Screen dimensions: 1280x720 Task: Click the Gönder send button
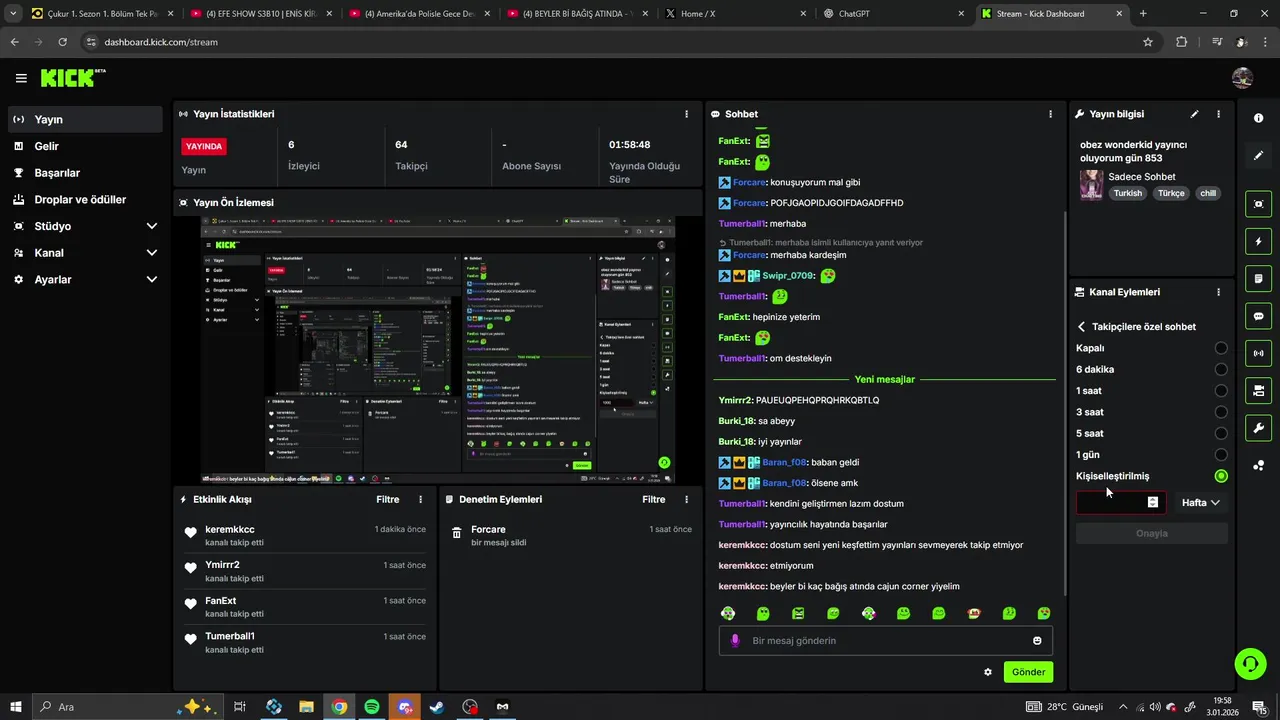1028,672
